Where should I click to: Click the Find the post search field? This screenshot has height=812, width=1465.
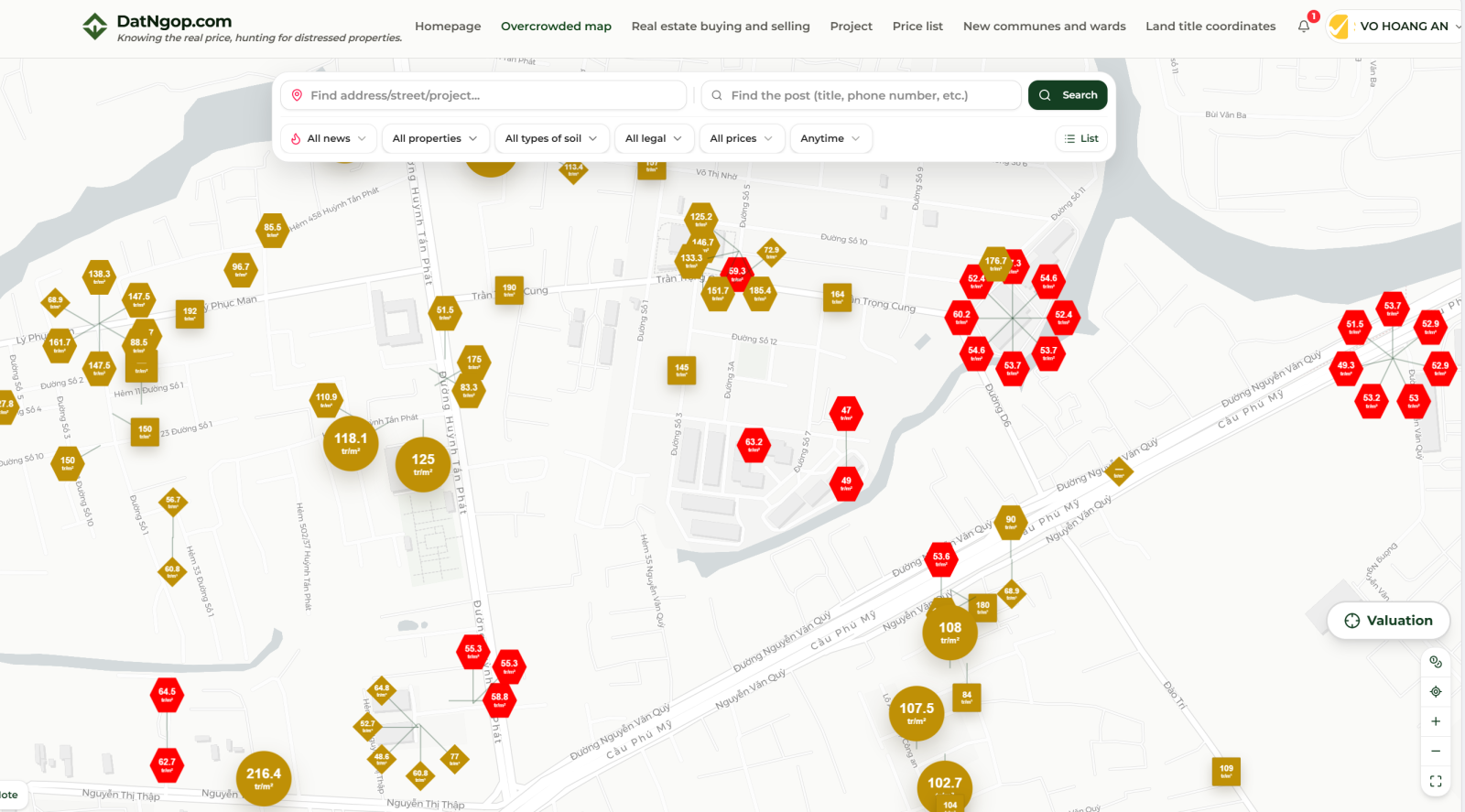coord(861,95)
